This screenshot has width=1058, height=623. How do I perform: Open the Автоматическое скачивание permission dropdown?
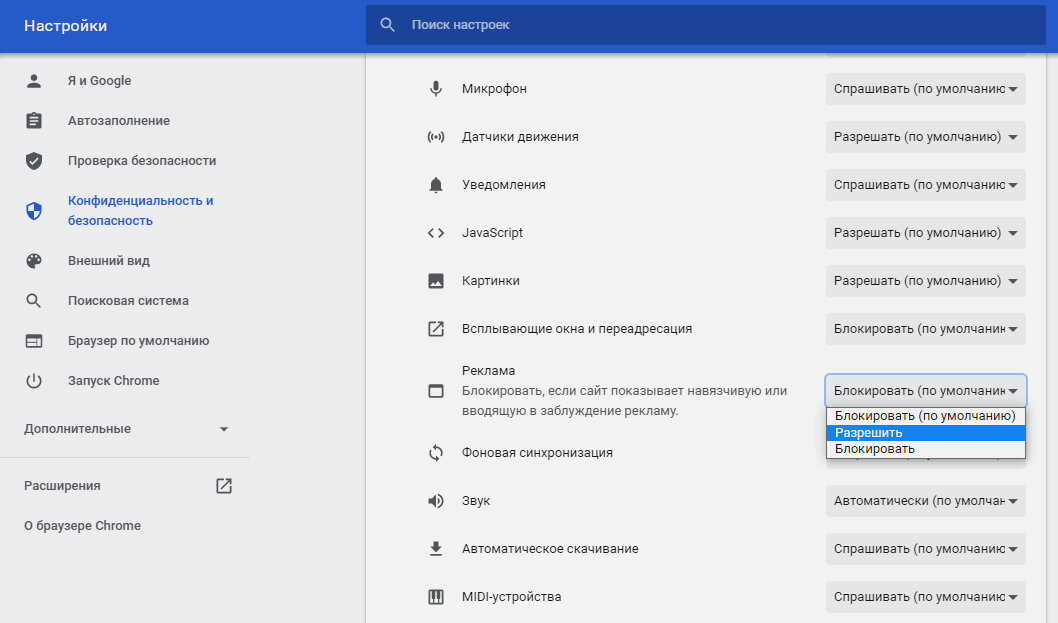pyautogui.click(x=925, y=549)
